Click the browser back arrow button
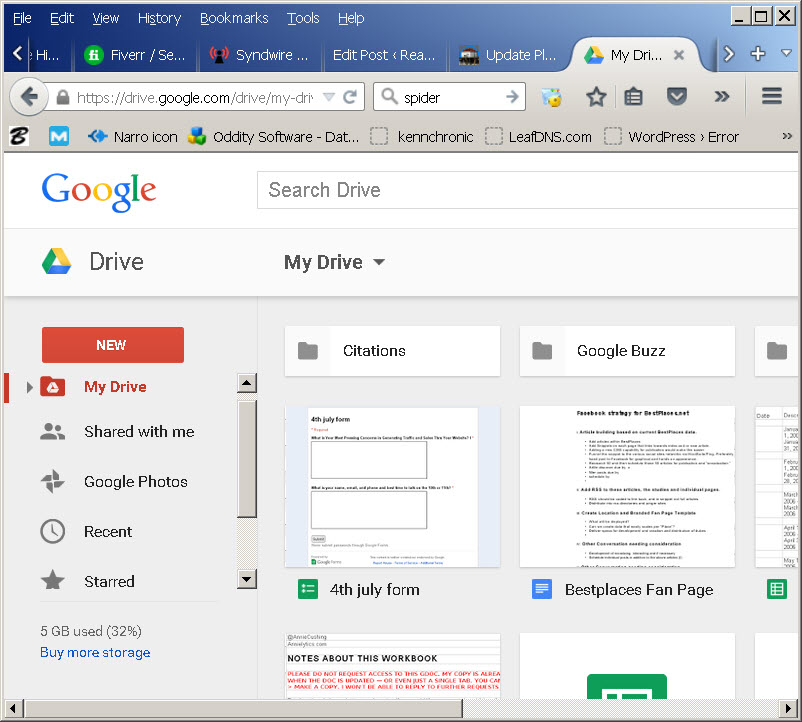Image resolution: width=802 pixels, height=722 pixels. pos(29,97)
